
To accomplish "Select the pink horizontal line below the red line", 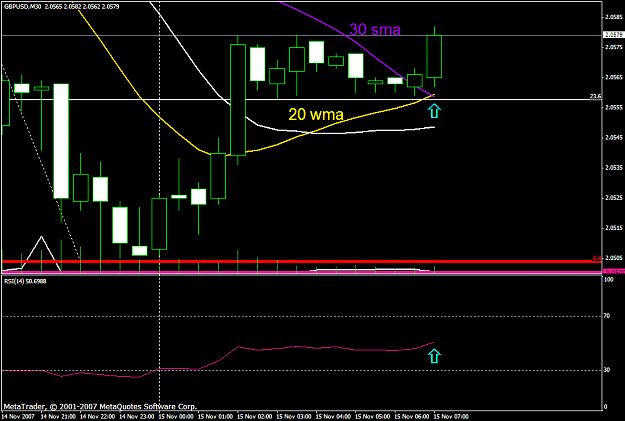I will click(301, 272).
